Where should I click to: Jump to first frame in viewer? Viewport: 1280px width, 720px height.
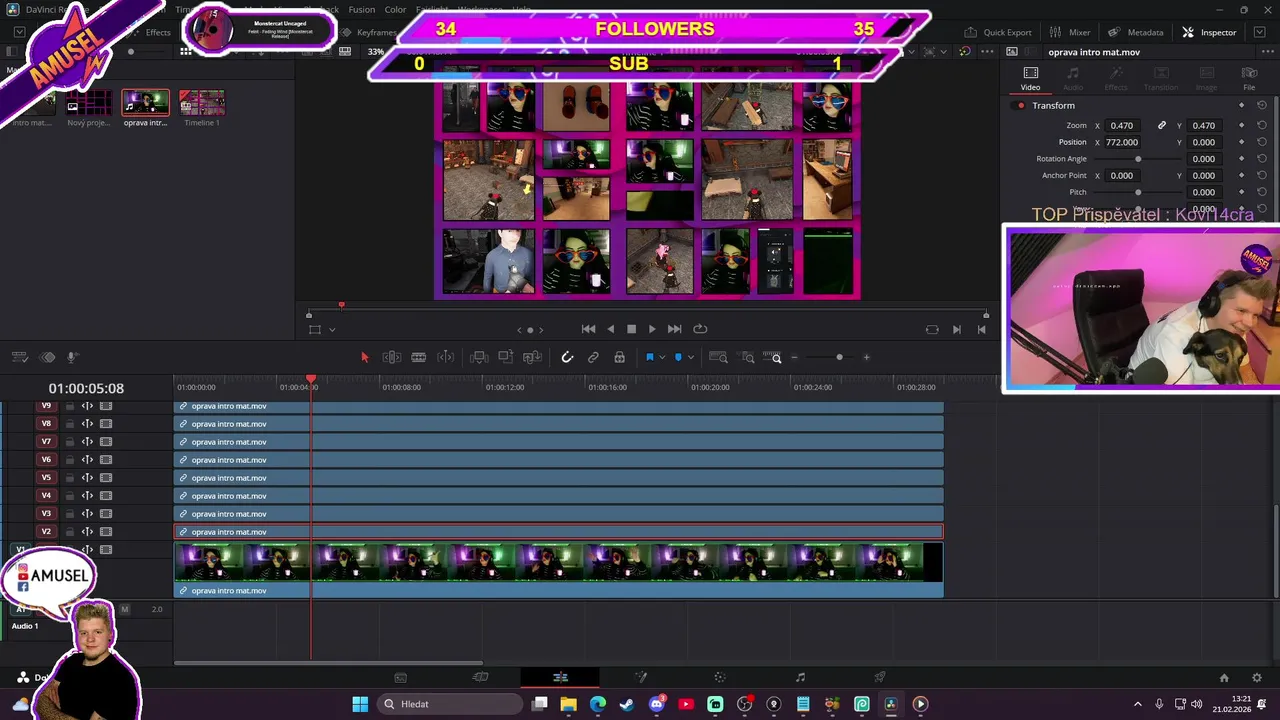pos(589,329)
